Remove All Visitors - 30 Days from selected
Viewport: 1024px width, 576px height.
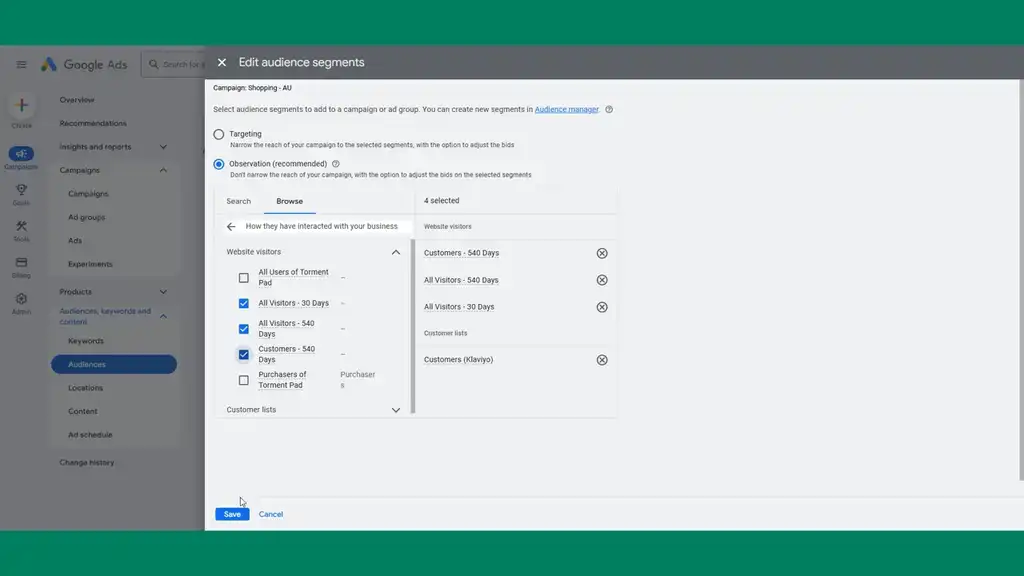[602, 307]
